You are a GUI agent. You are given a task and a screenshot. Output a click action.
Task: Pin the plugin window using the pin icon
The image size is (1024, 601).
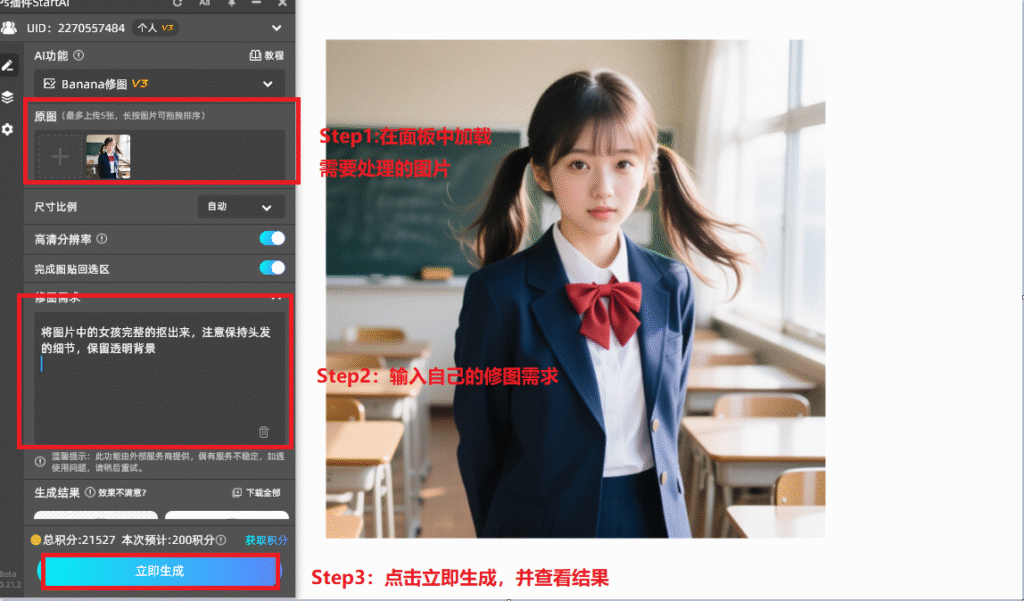(x=232, y=5)
